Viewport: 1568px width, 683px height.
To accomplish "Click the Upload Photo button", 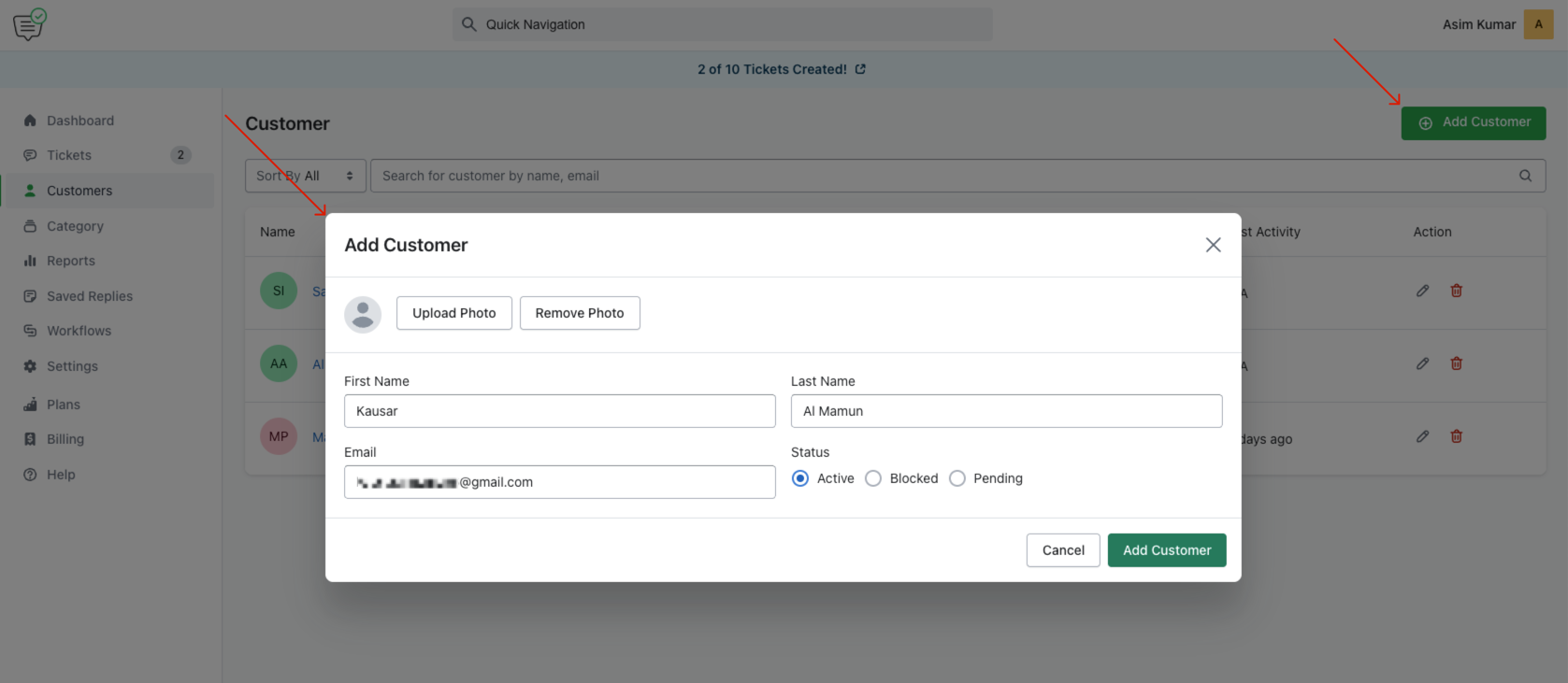I will [x=454, y=313].
